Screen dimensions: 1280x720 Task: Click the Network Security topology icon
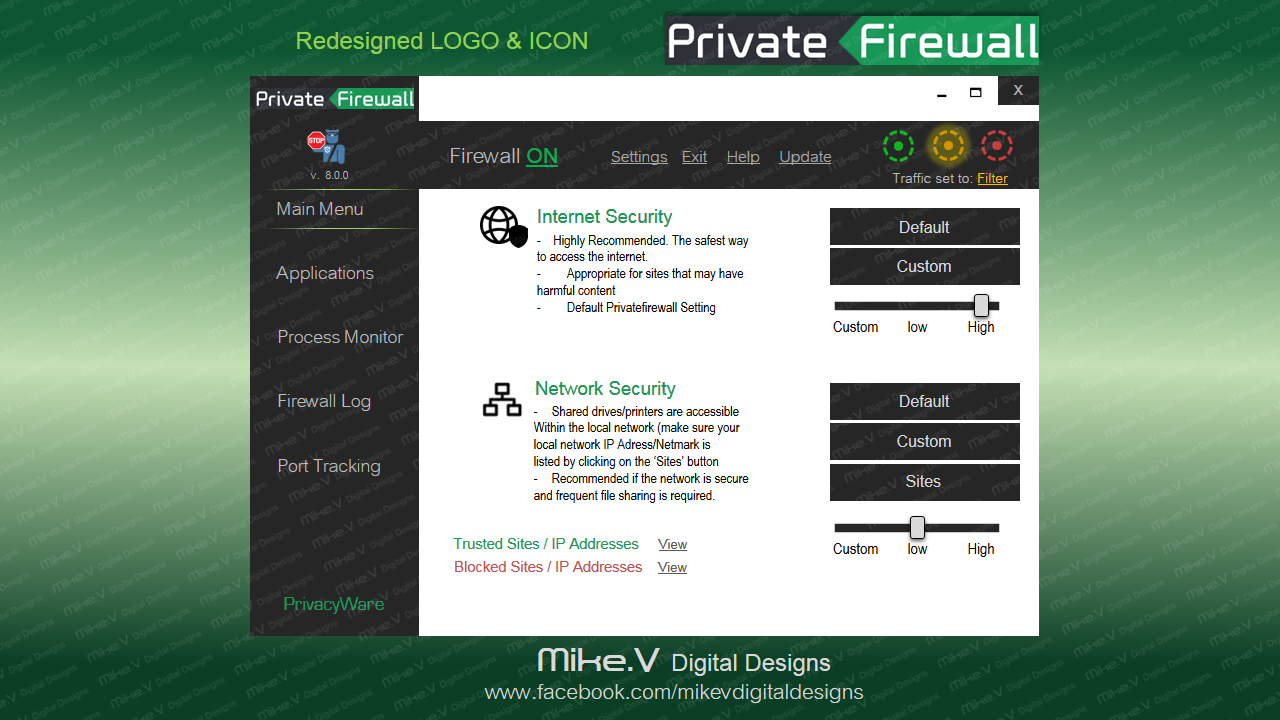502,399
